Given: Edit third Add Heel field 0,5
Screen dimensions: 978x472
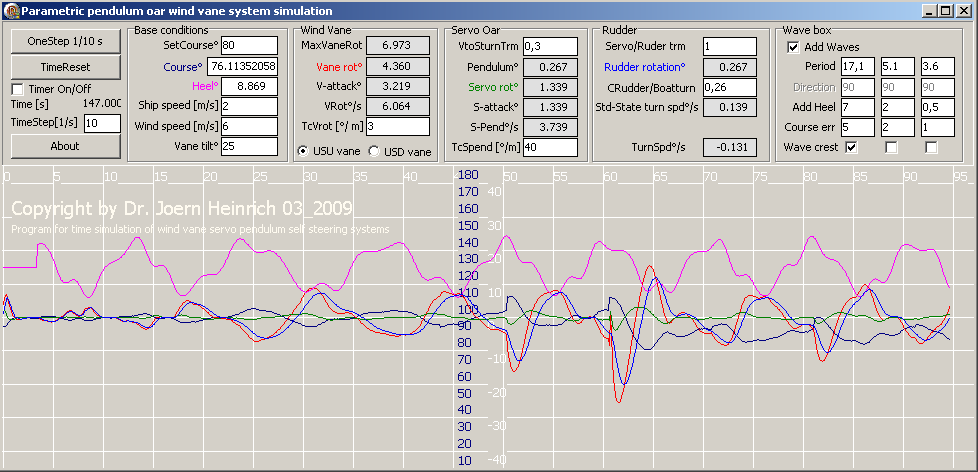Looking at the screenshot, I should [x=937, y=107].
